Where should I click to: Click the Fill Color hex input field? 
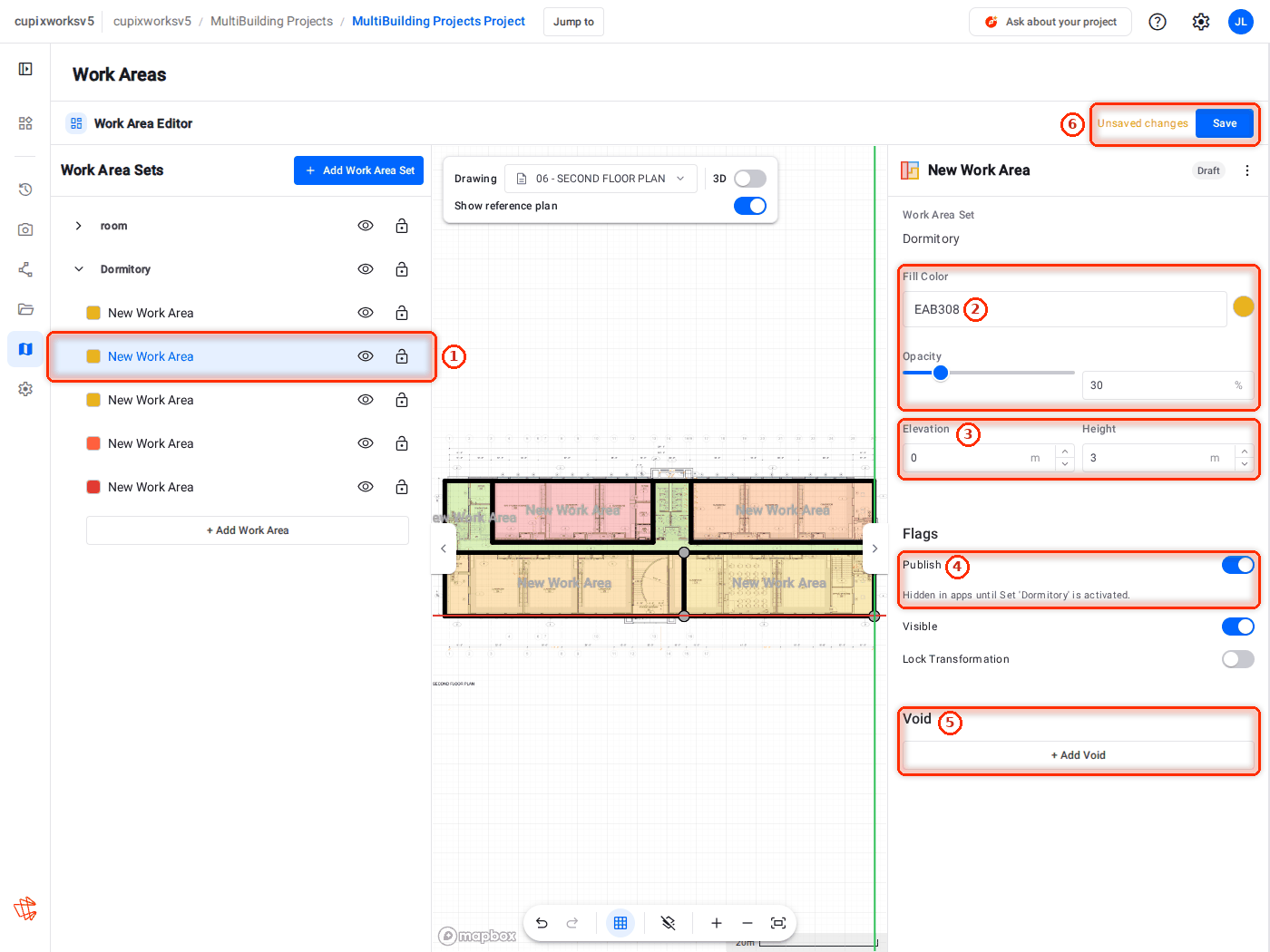point(1065,309)
